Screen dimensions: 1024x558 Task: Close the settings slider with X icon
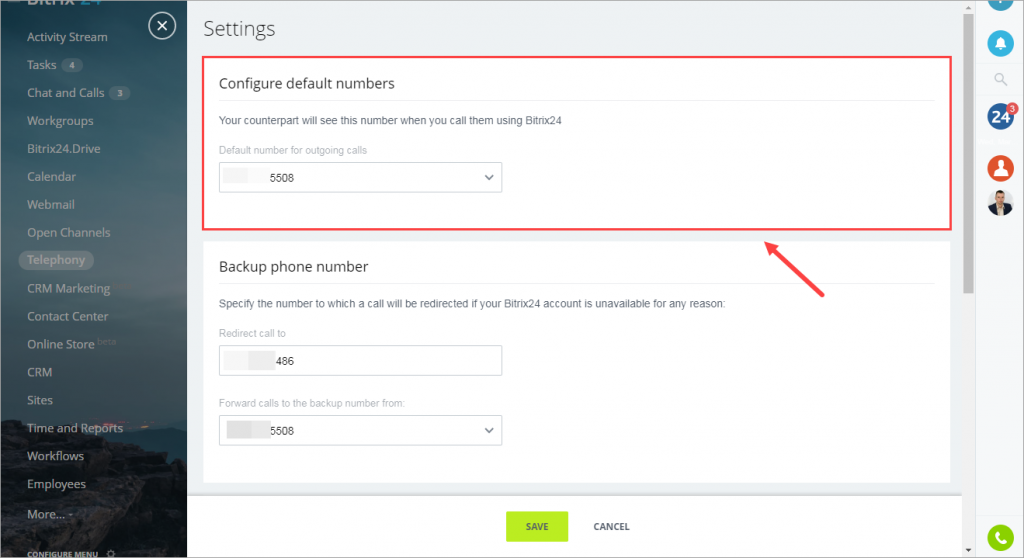pos(162,26)
